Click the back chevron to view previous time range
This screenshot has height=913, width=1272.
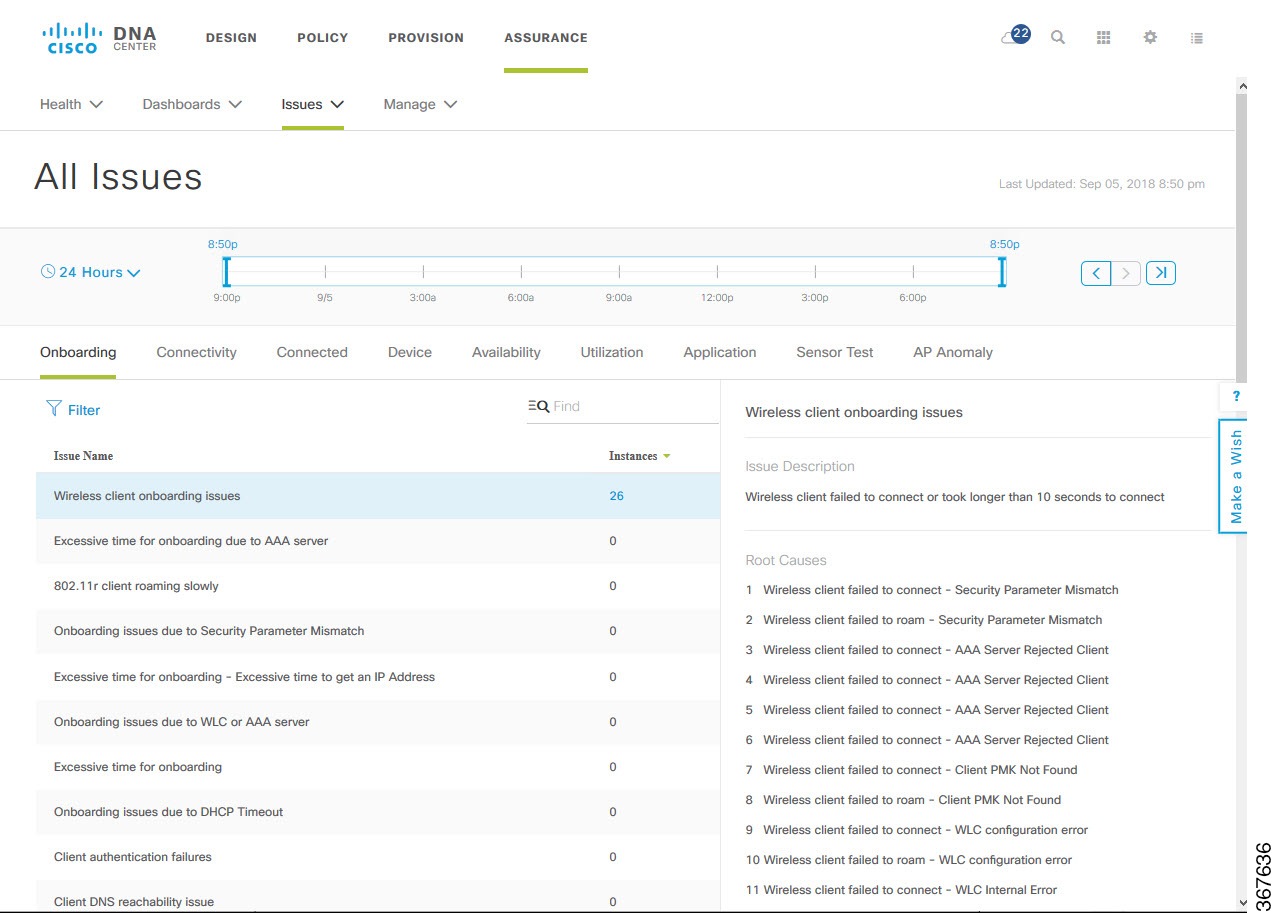(x=1095, y=272)
